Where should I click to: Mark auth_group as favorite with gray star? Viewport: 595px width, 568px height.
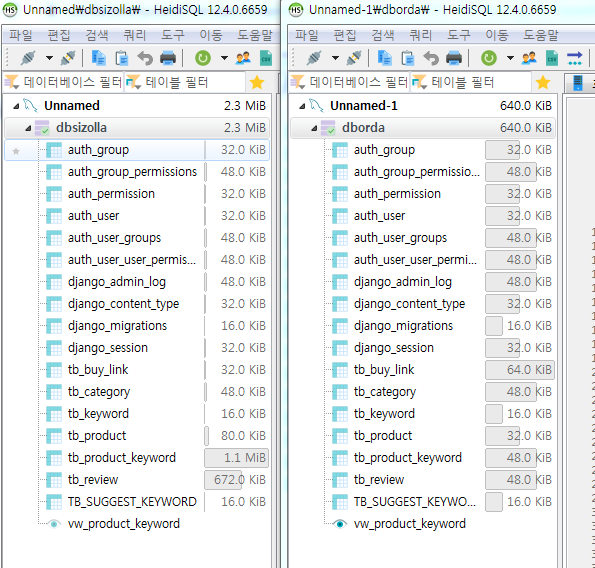pyautogui.click(x=16, y=151)
